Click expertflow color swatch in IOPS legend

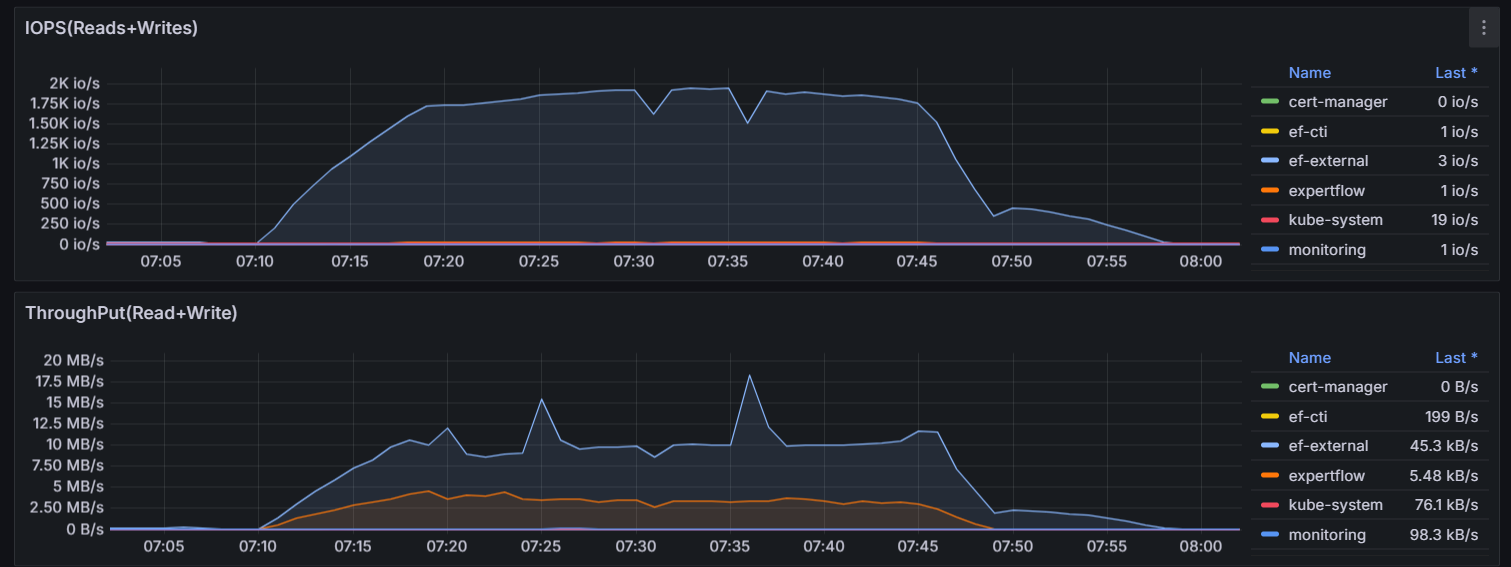(1269, 190)
